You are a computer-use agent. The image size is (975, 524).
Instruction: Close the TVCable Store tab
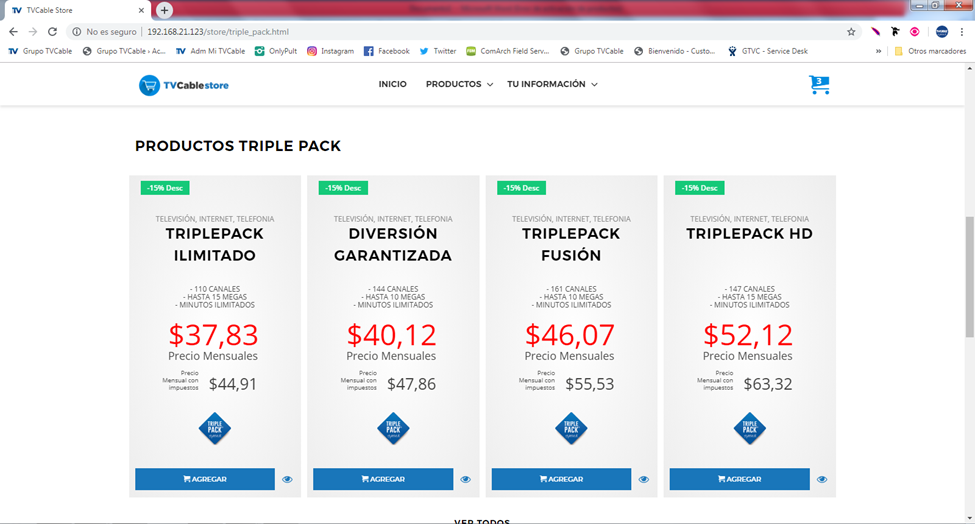click(x=141, y=11)
